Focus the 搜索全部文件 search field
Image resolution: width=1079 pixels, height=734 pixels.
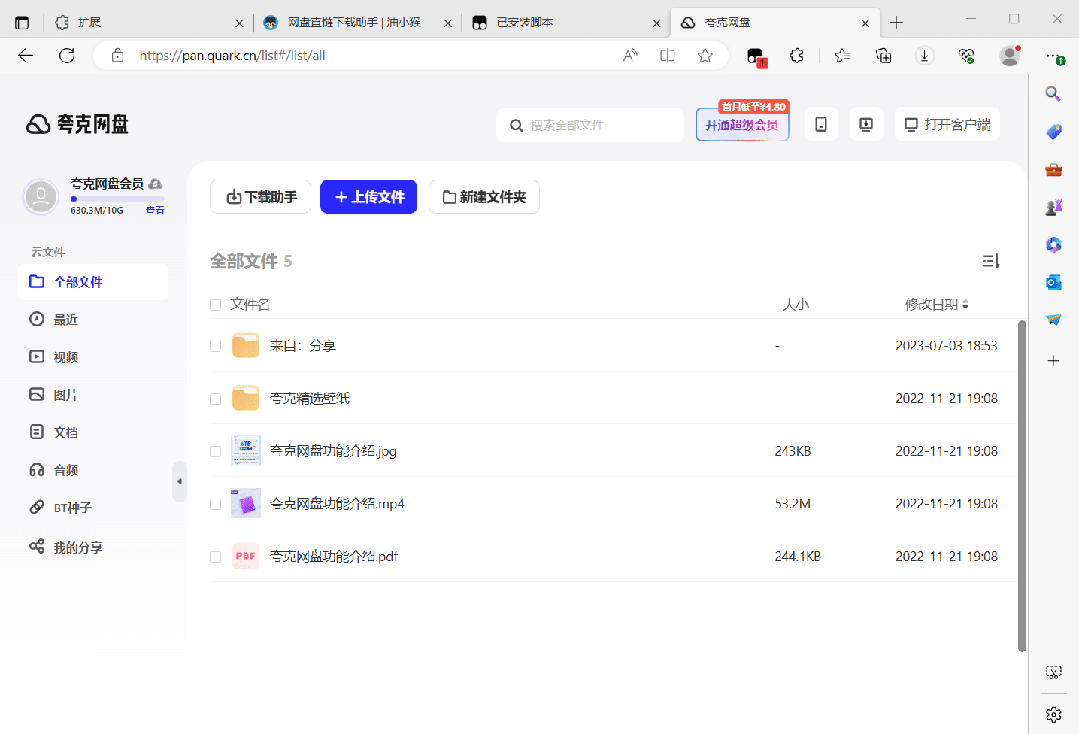point(590,125)
